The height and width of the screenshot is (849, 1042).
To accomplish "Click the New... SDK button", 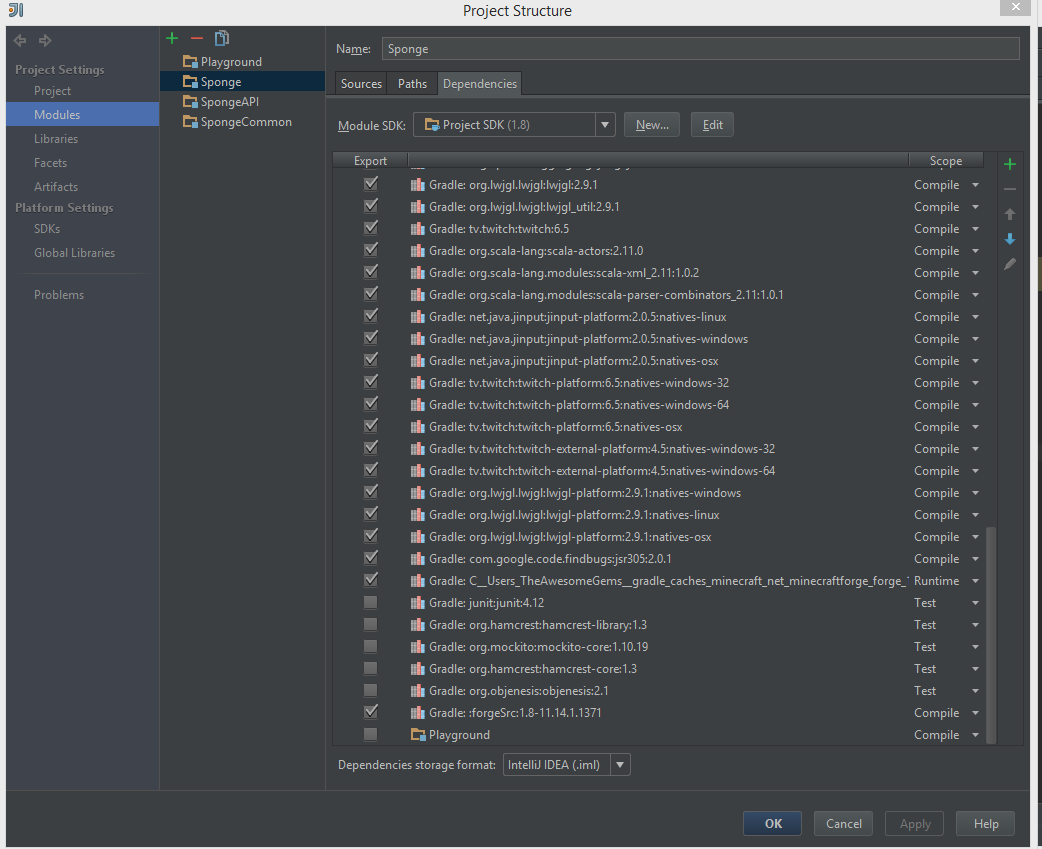I will tap(652, 125).
